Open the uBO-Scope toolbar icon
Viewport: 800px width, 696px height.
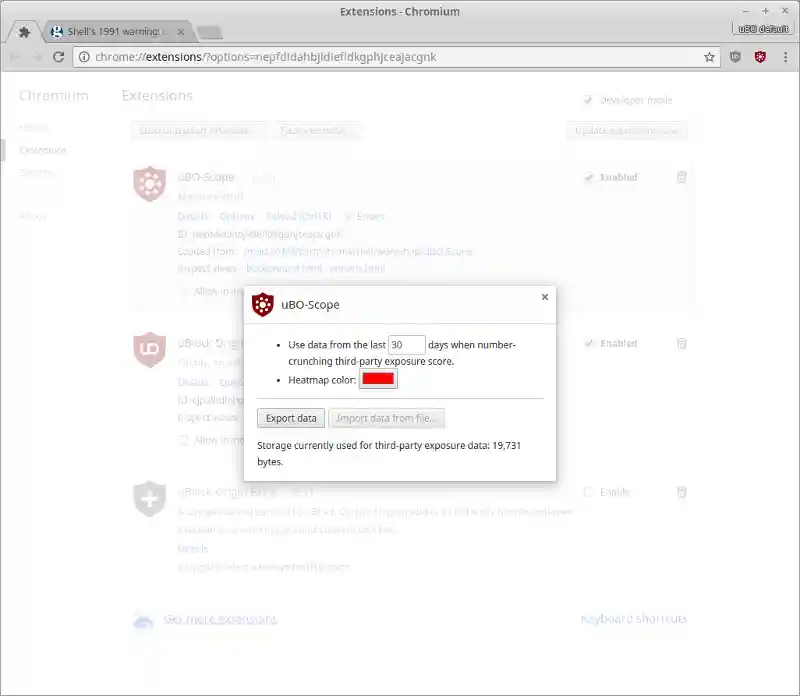[x=760, y=57]
